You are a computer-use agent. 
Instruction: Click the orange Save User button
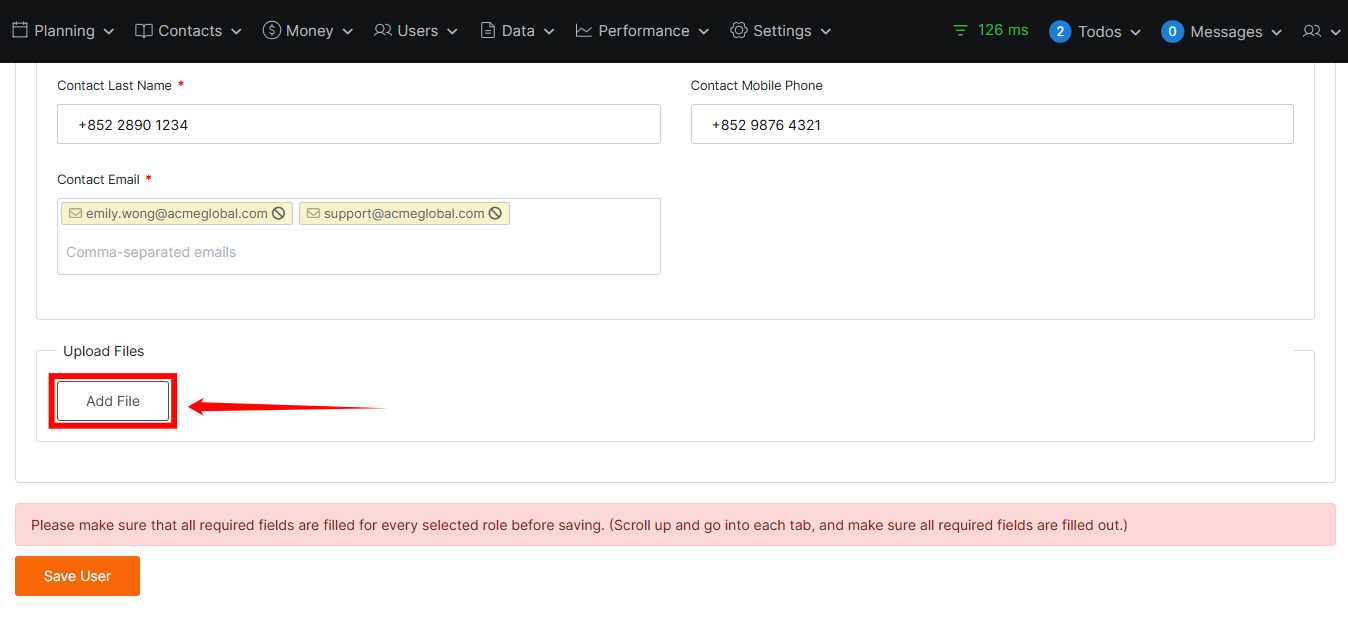[77, 576]
